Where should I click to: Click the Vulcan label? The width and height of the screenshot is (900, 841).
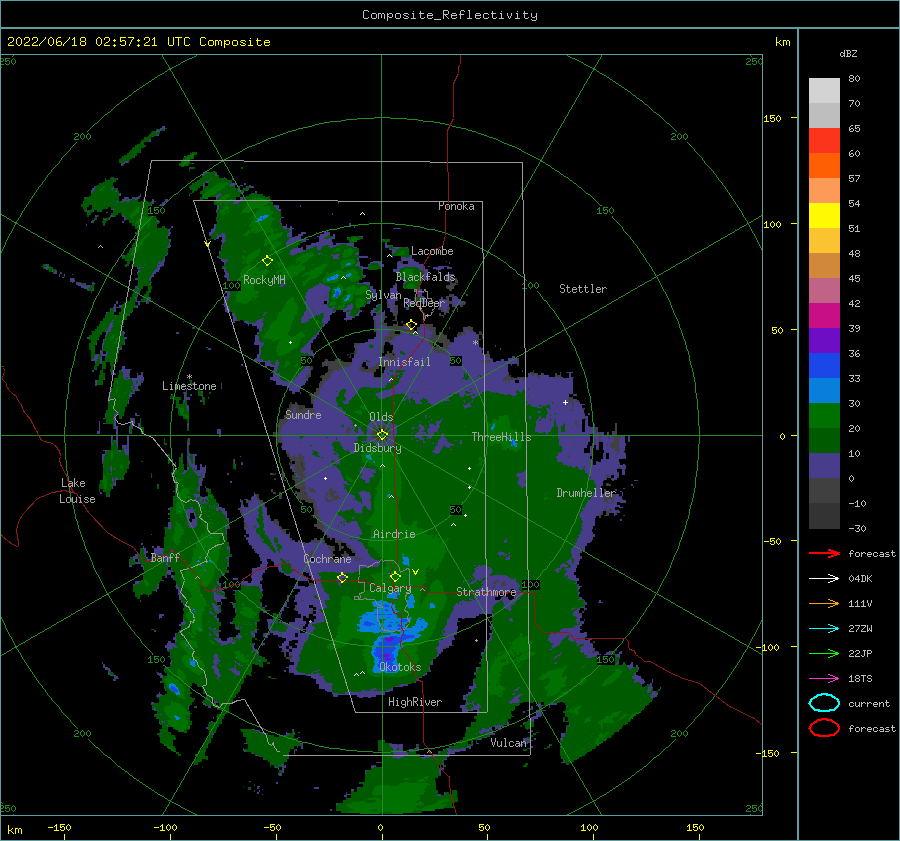coord(508,743)
